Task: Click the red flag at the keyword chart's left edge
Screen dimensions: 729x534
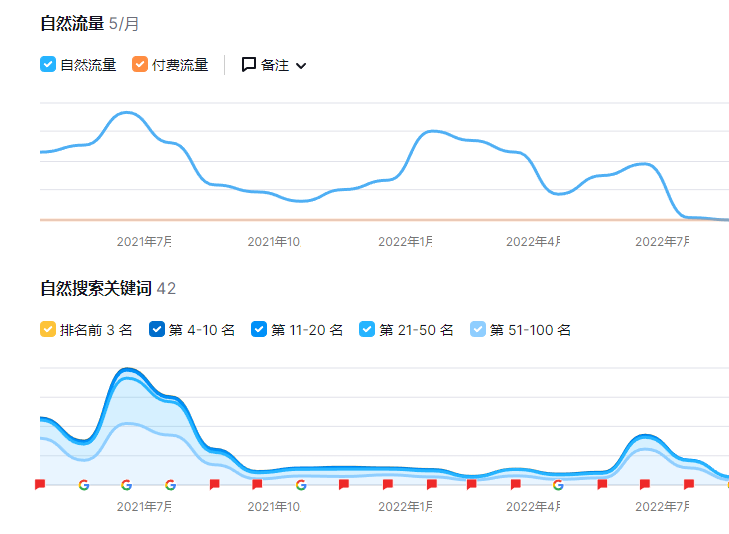Action: tap(40, 485)
